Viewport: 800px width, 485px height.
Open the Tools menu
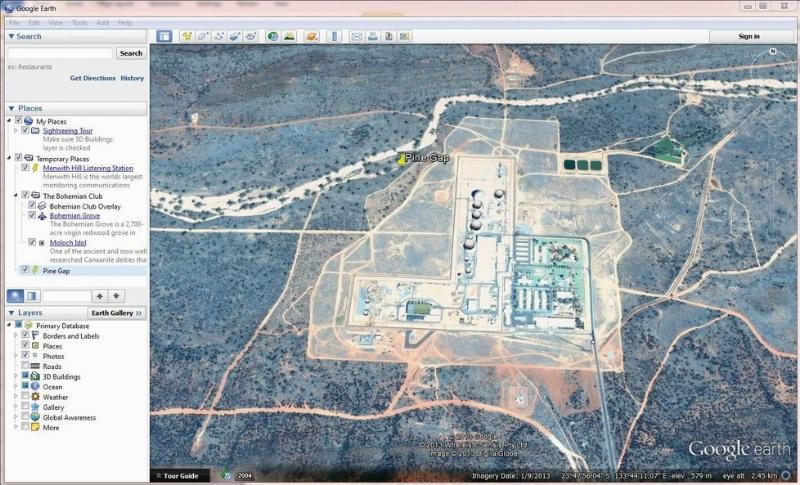(79, 22)
